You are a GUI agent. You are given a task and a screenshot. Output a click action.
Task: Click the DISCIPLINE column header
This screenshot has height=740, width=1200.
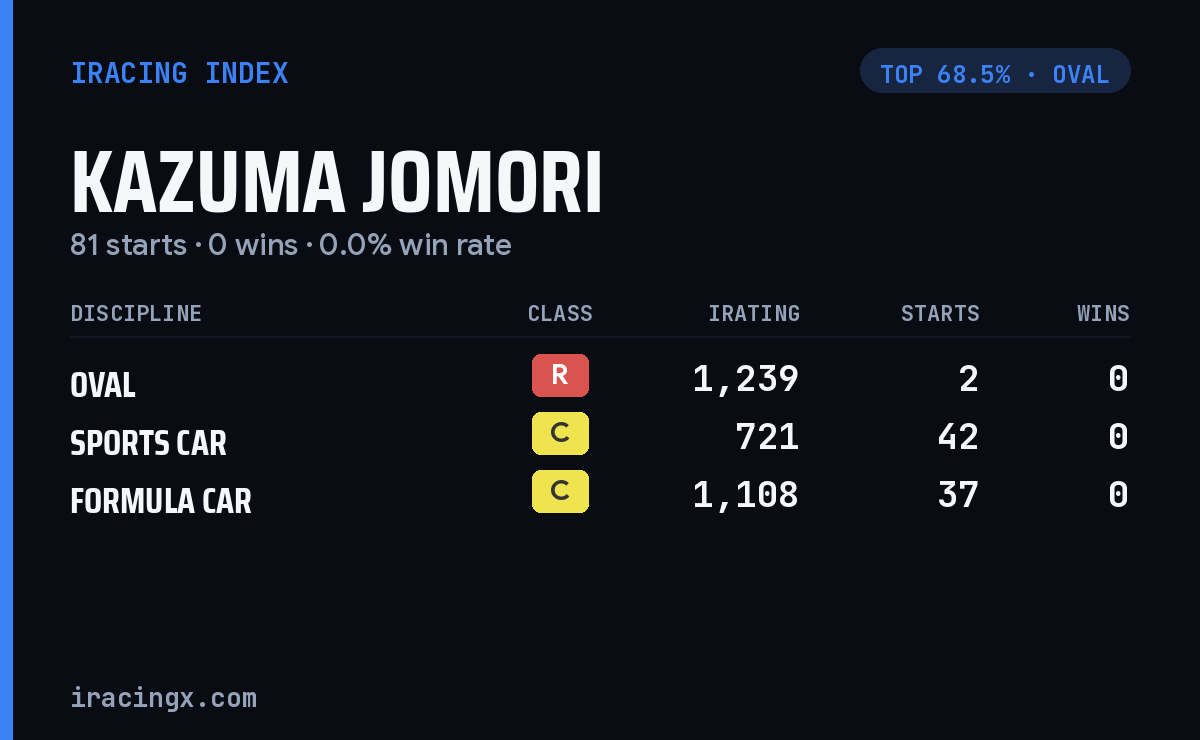pos(136,314)
